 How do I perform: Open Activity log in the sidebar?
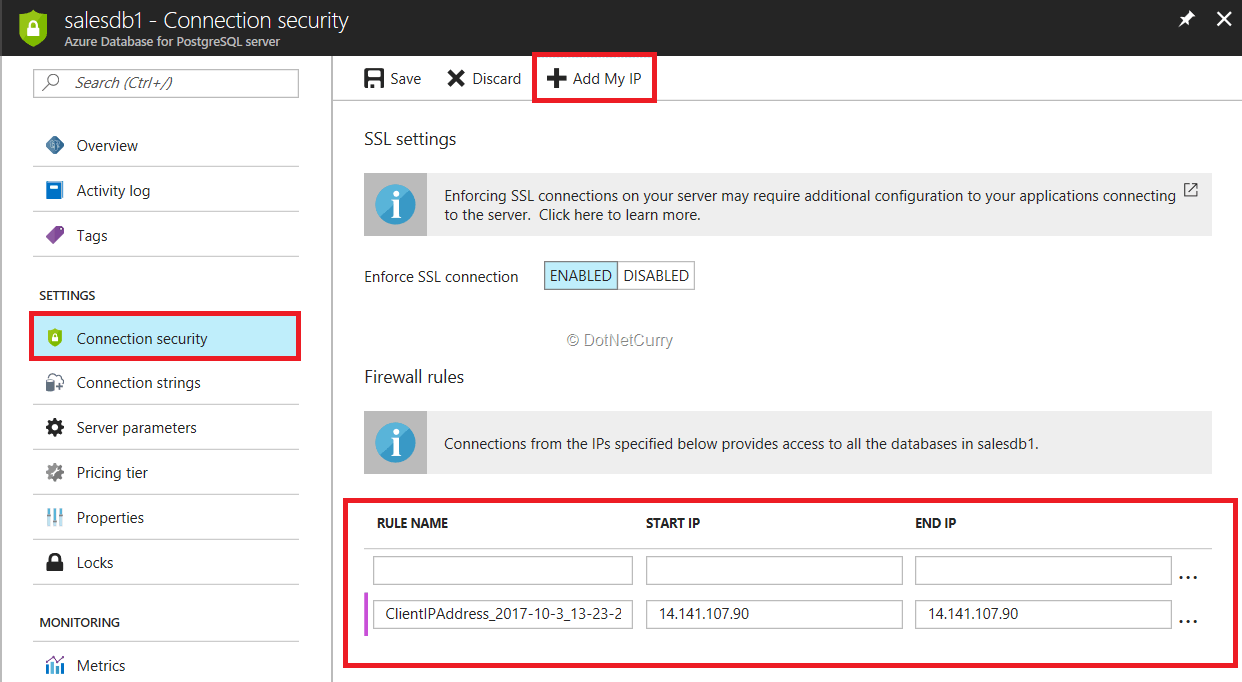[x=166, y=190]
